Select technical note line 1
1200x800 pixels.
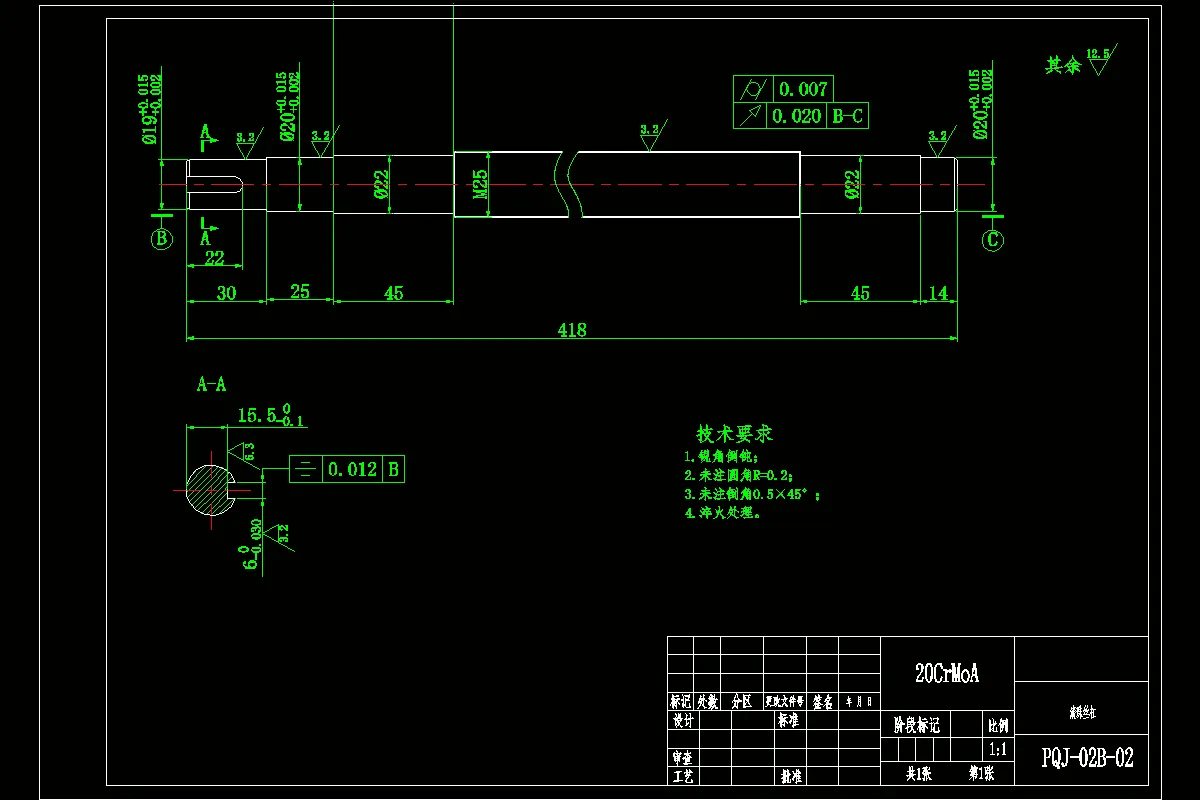[722, 456]
